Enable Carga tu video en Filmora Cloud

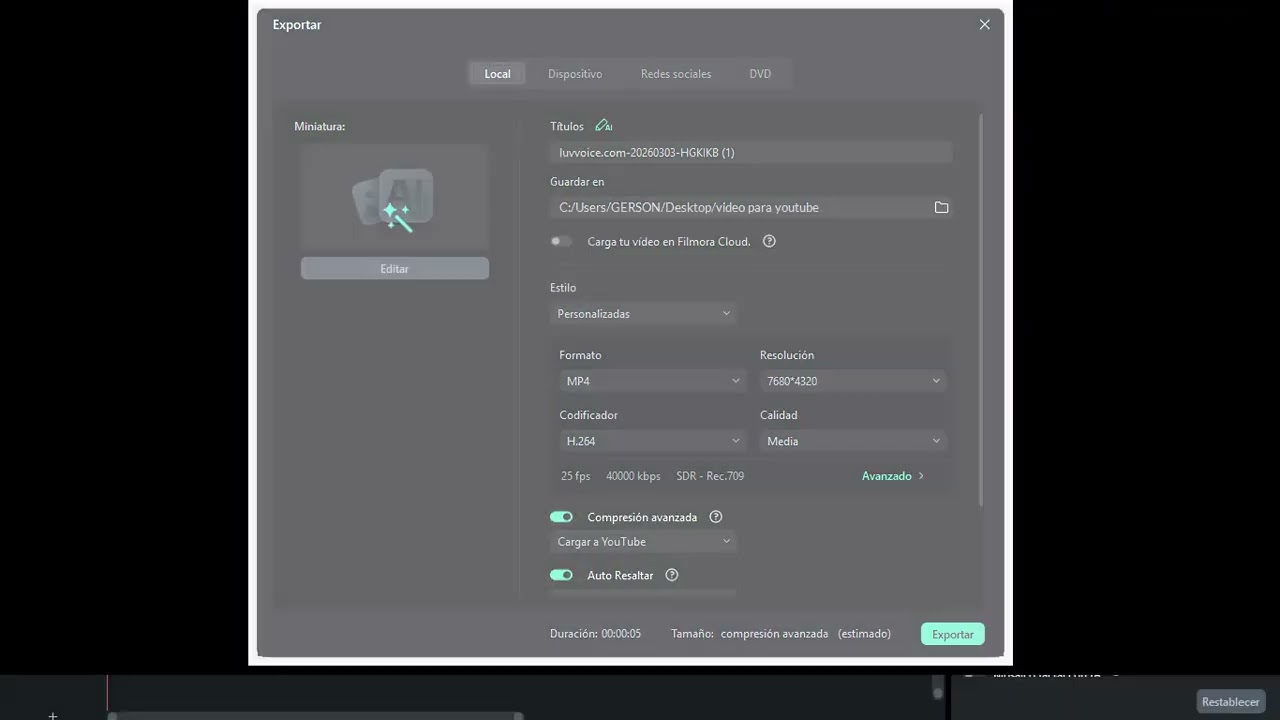click(561, 241)
